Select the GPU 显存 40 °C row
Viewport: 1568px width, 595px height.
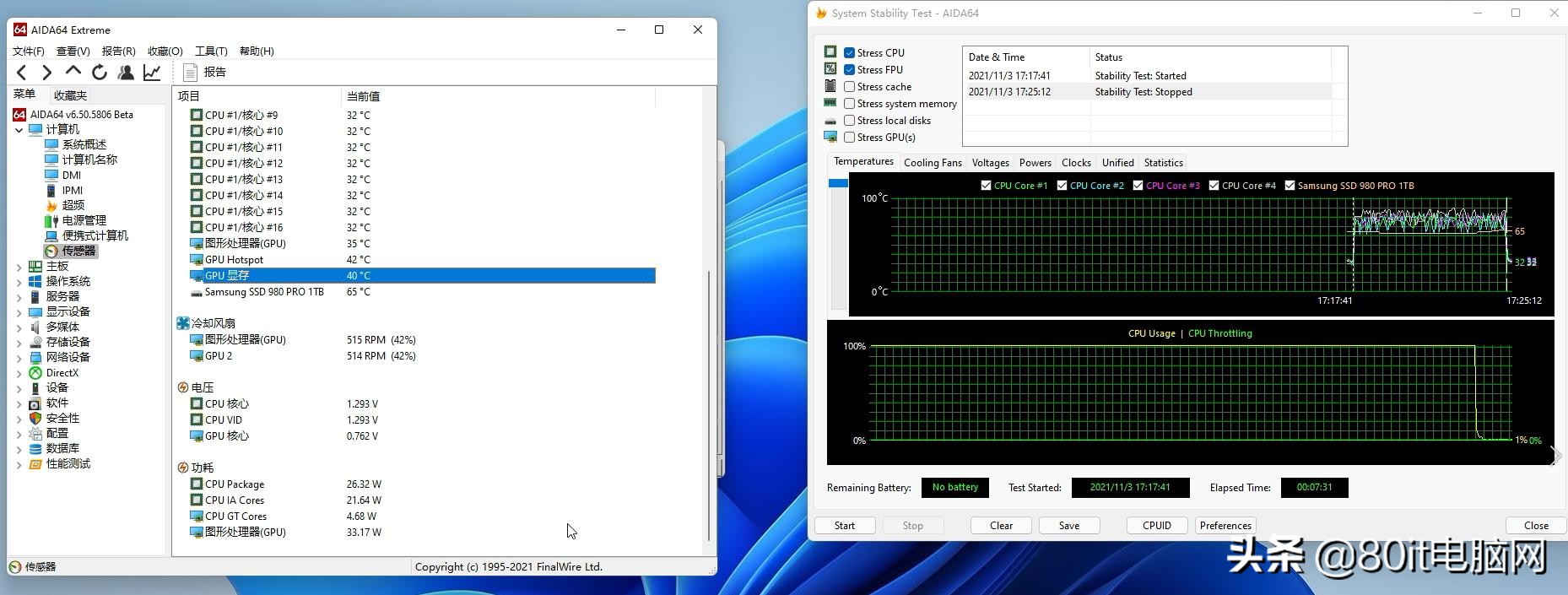(x=422, y=275)
